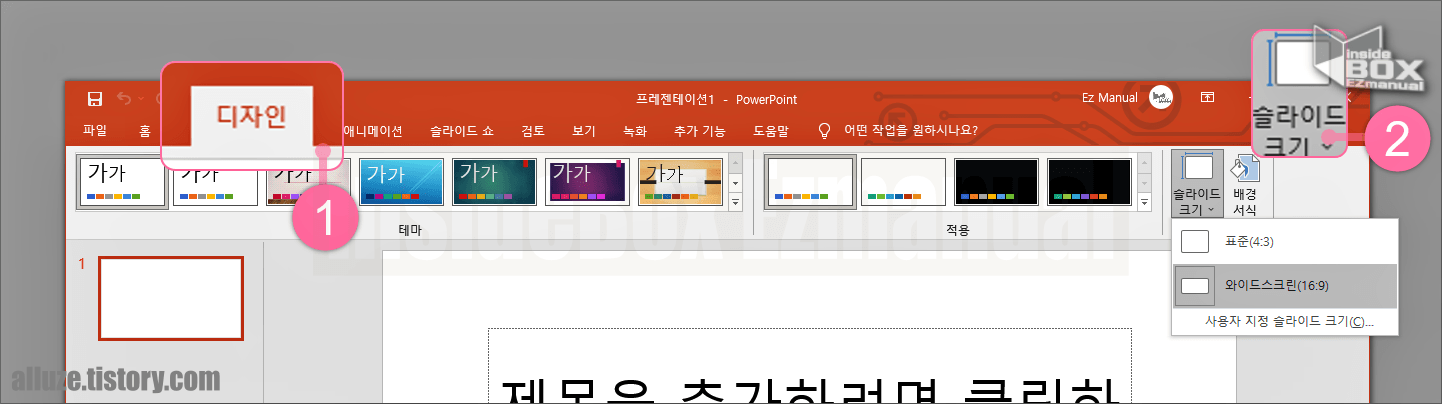Open the 녹화 tab
Image resolution: width=1442 pixels, height=404 pixels.
click(635, 130)
